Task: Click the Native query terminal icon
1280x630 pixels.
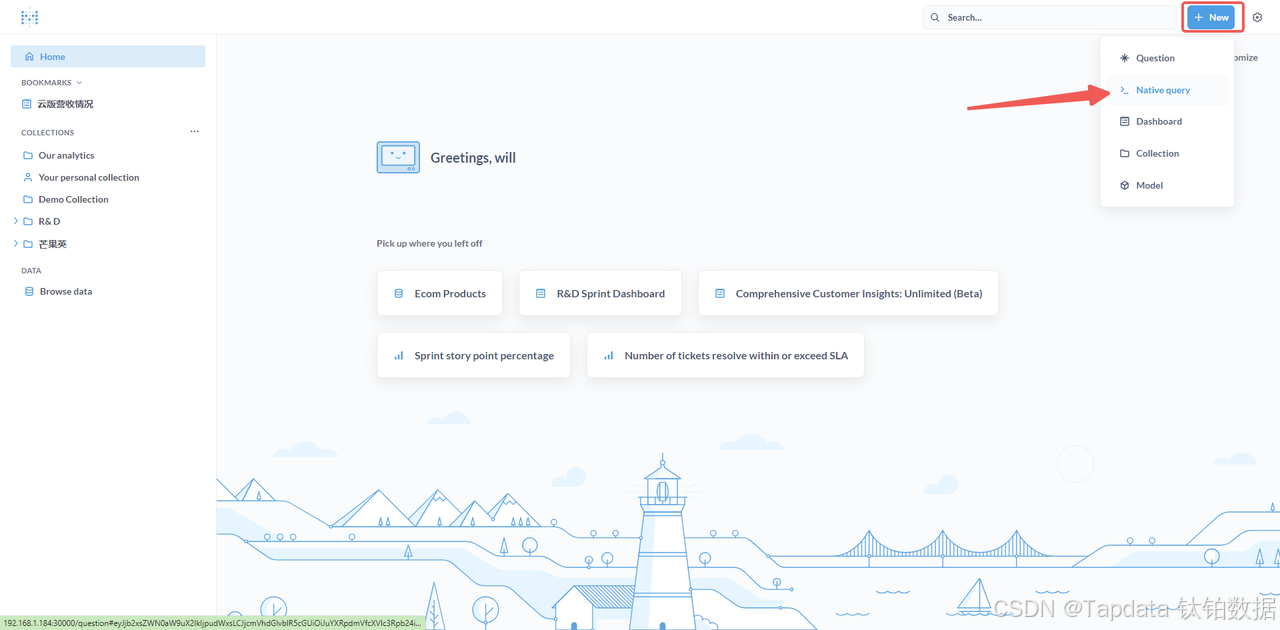Action: (1124, 90)
